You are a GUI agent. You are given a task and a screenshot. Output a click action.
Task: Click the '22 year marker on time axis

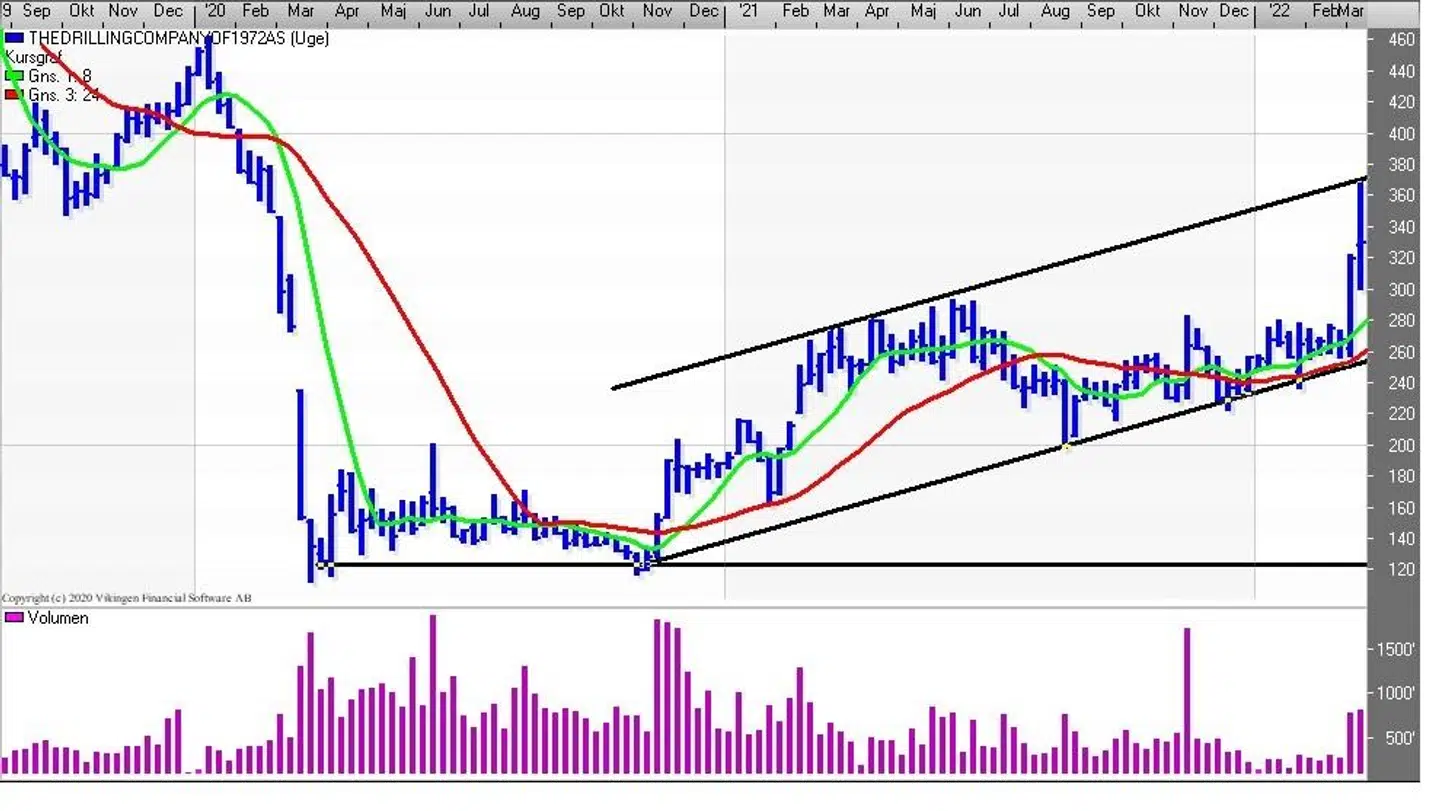pos(1277,11)
